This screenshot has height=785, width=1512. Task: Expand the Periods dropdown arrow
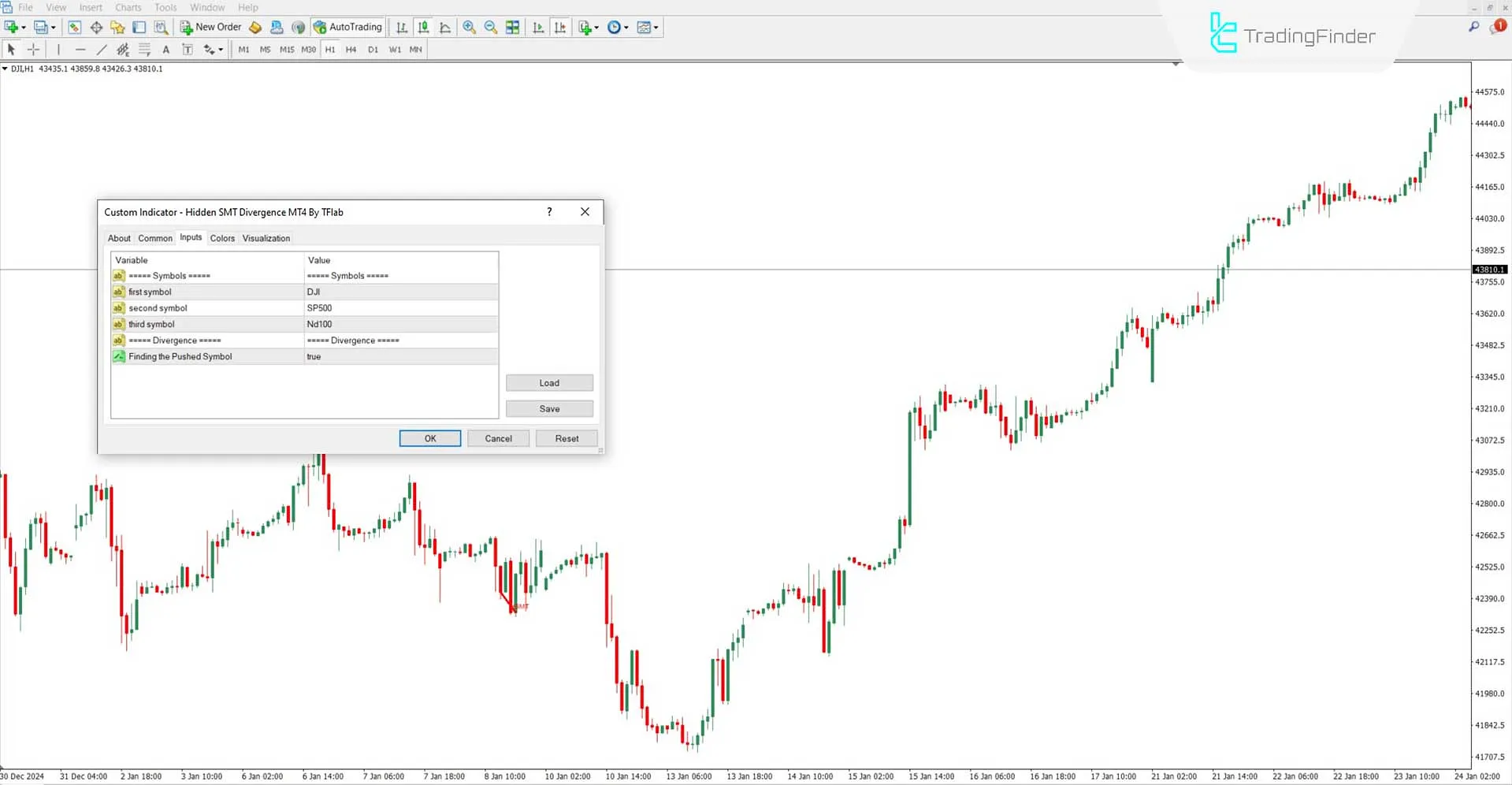[x=626, y=27]
